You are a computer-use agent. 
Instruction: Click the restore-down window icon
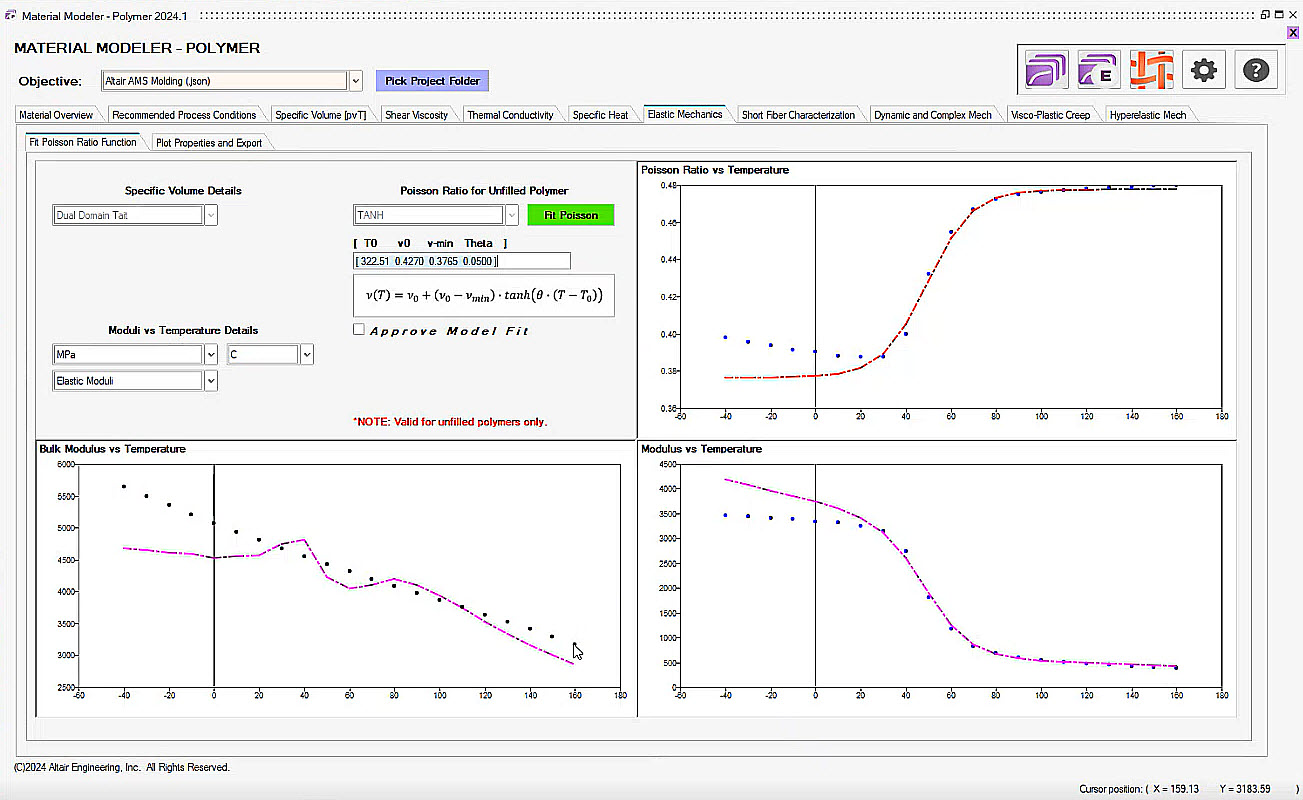1265,15
